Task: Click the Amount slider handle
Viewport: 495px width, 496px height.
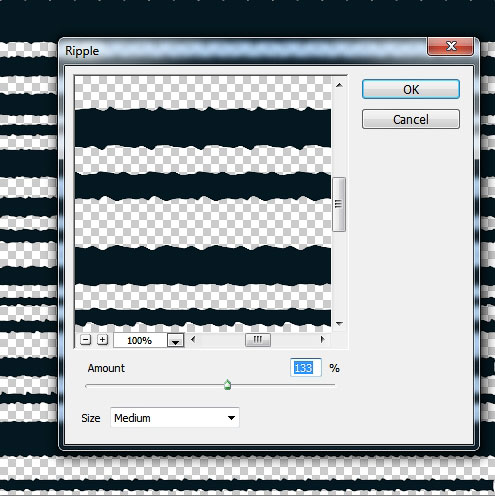Action: [x=227, y=385]
